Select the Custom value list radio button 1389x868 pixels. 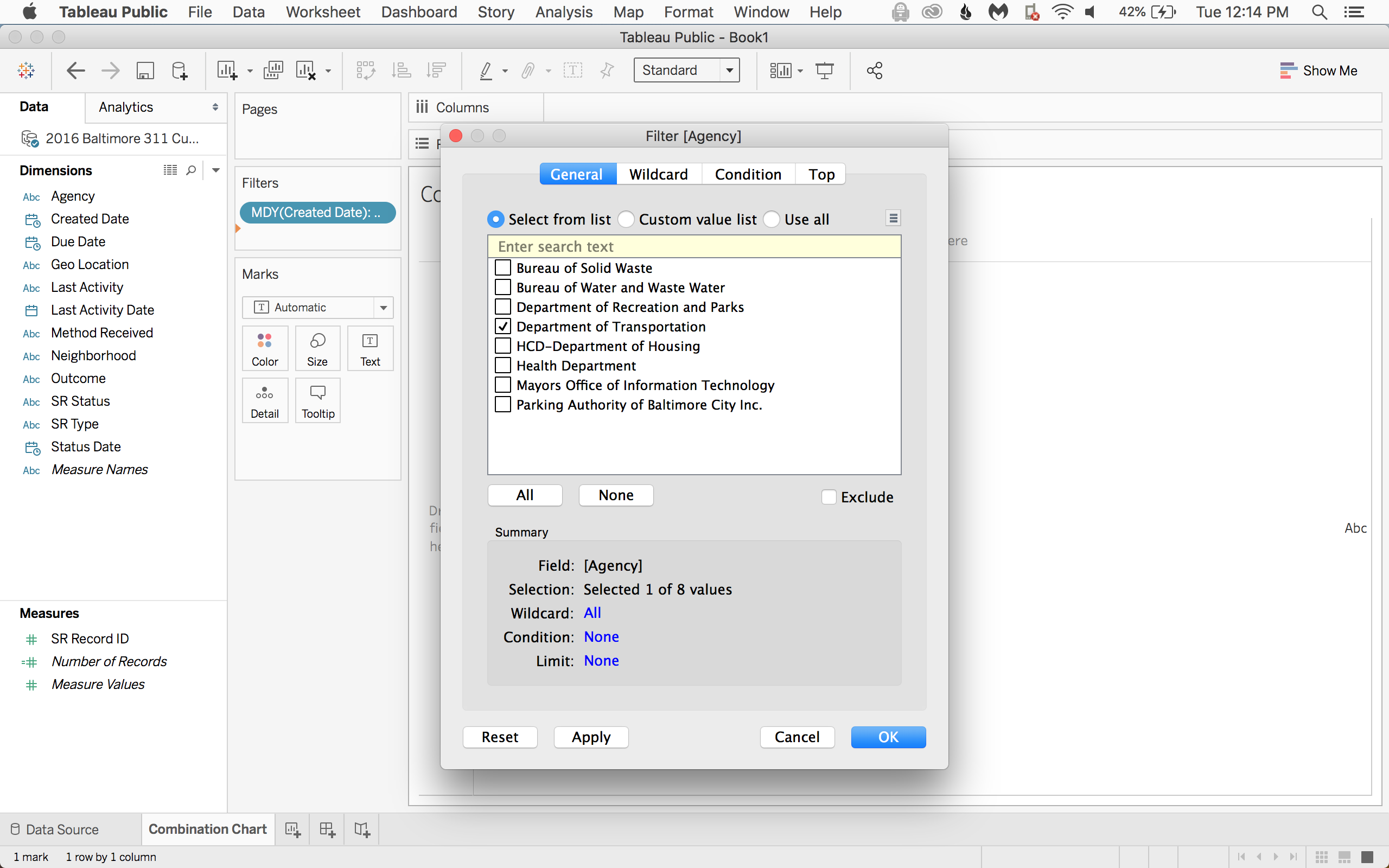[x=626, y=219]
